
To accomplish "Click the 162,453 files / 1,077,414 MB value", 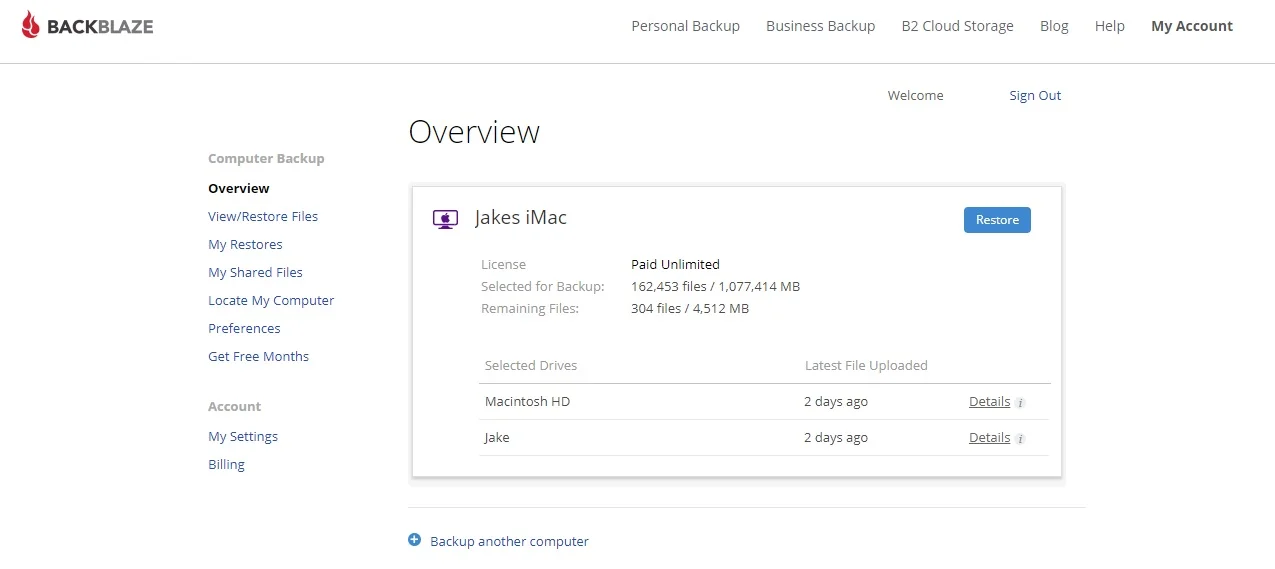I will [715, 286].
